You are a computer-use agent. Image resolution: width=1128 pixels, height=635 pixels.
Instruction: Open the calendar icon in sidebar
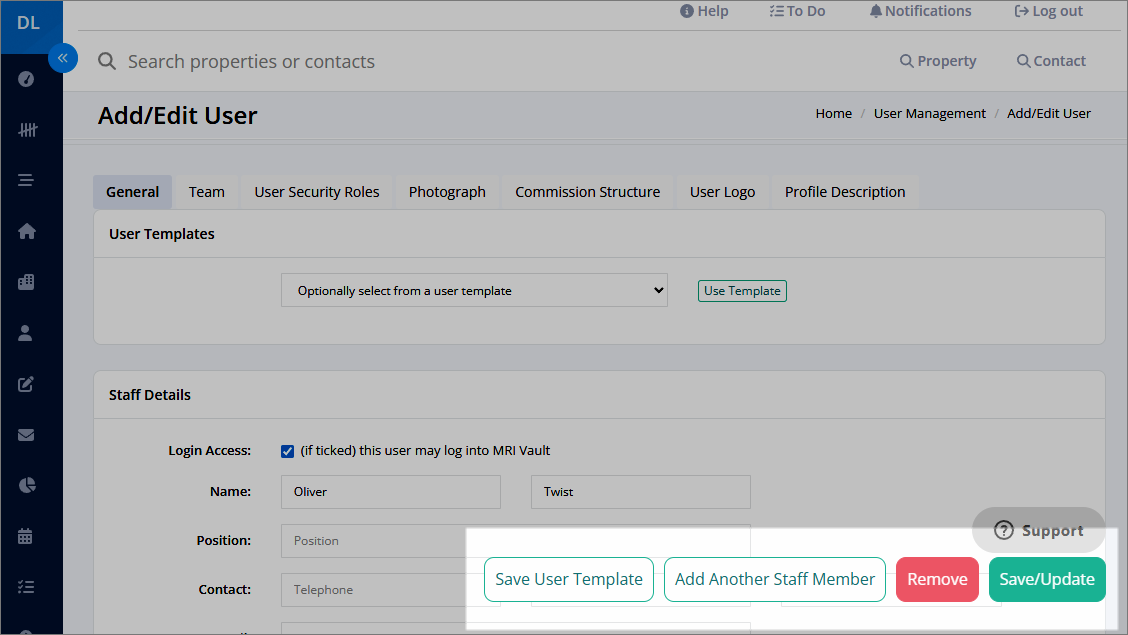(x=25, y=536)
